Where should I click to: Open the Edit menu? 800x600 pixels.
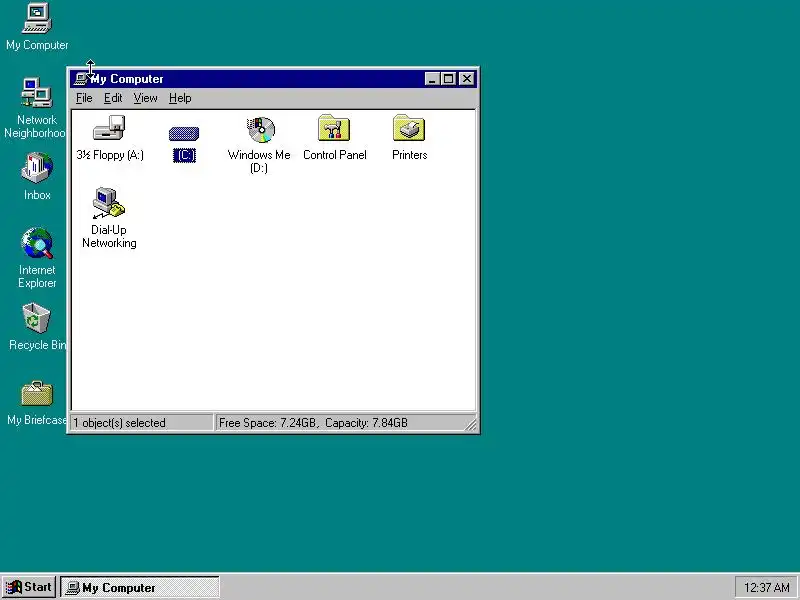coord(113,98)
